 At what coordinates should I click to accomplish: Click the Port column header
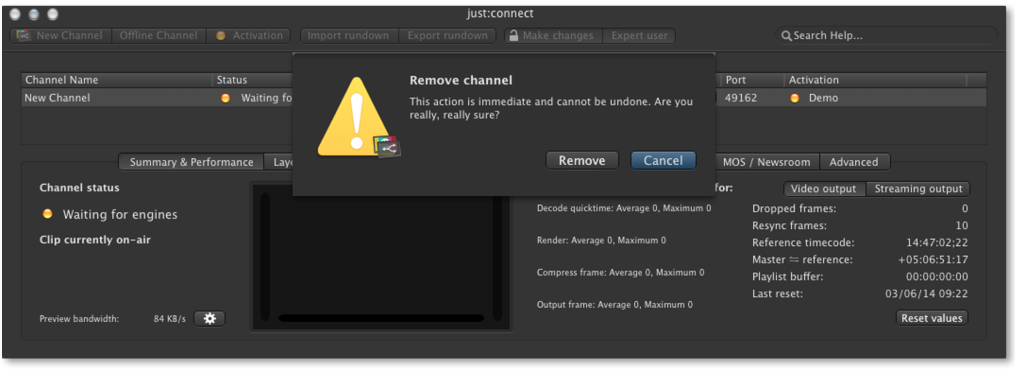751,80
